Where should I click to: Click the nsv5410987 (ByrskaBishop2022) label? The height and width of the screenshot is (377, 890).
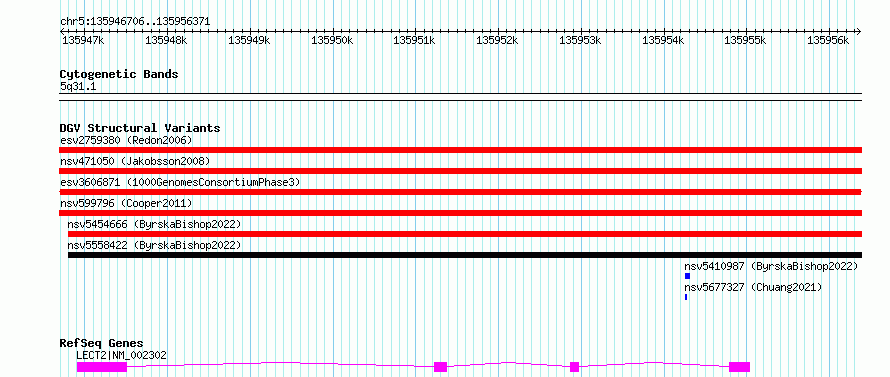point(771,266)
